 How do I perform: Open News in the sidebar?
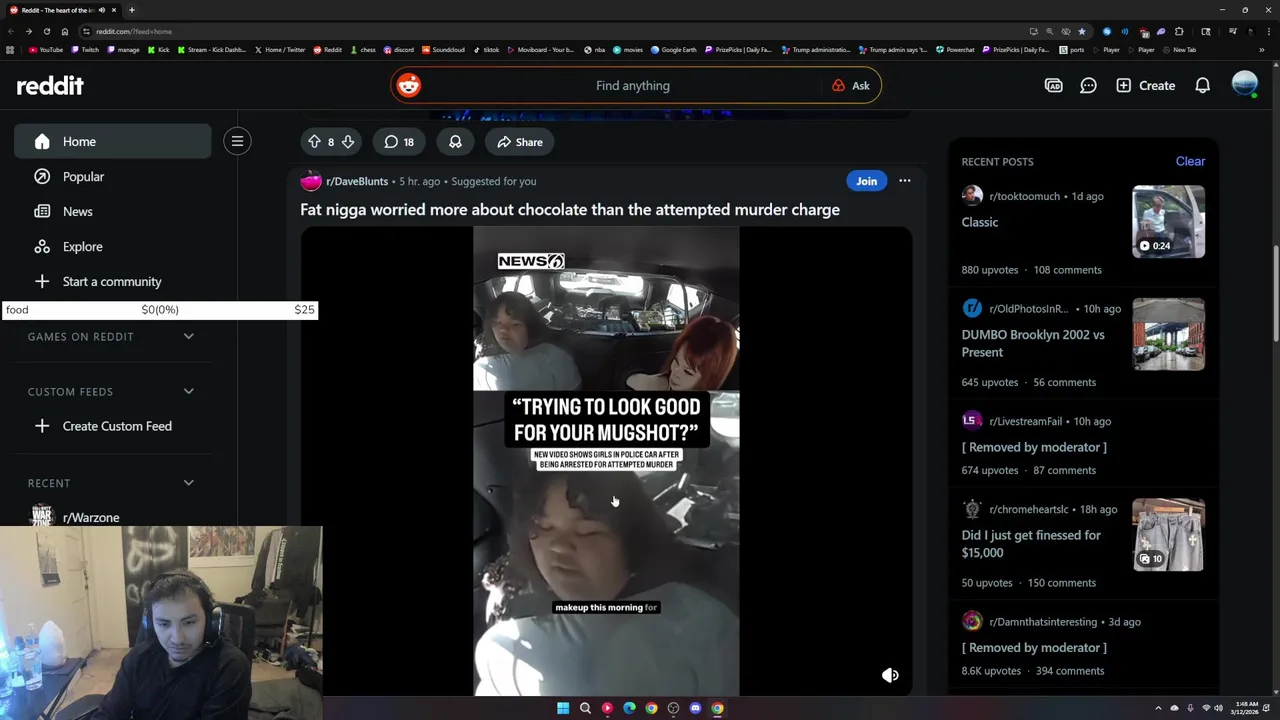tap(112, 212)
